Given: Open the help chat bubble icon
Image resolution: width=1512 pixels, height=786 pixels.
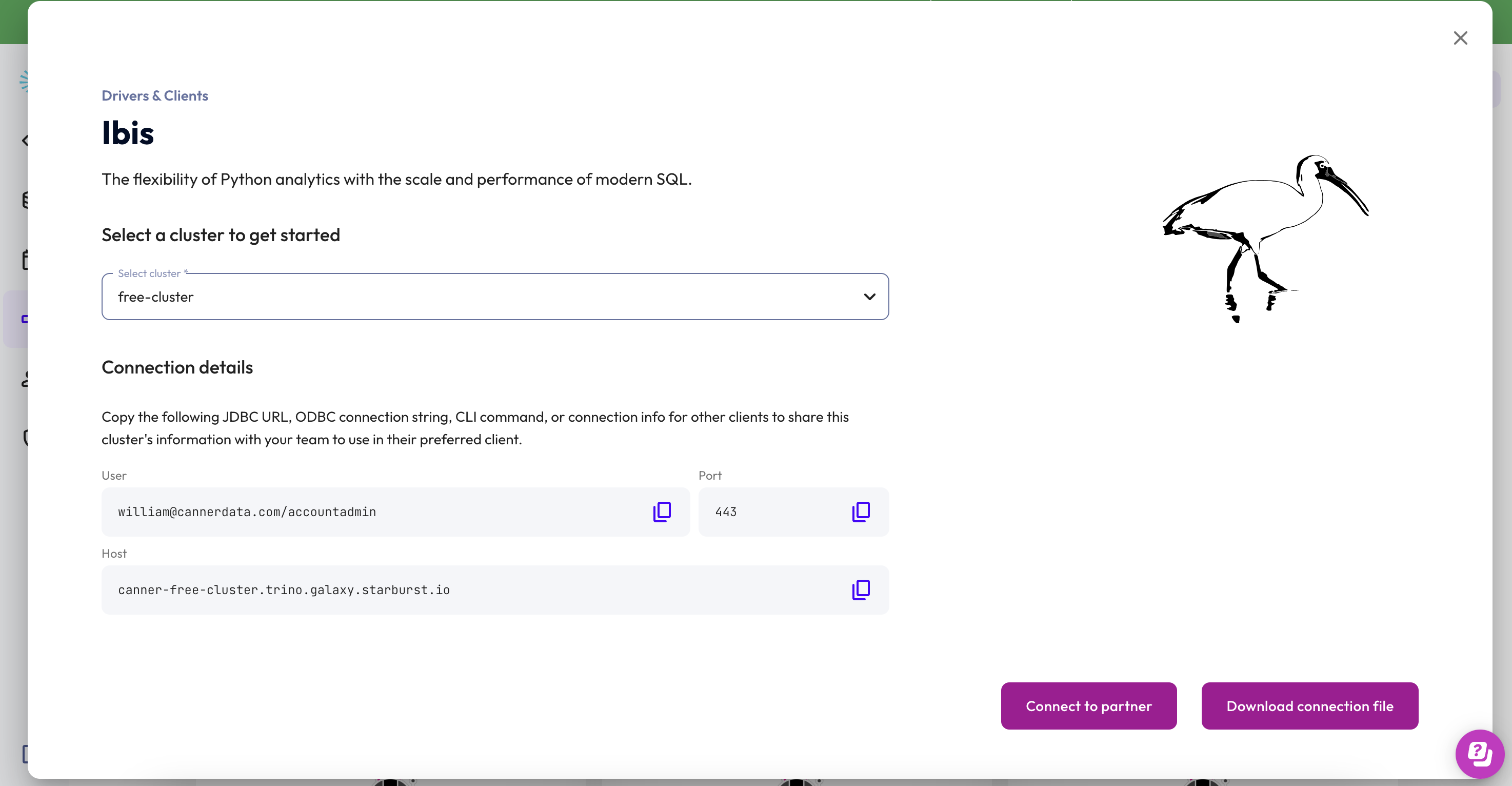Looking at the screenshot, I should point(1480,754).
